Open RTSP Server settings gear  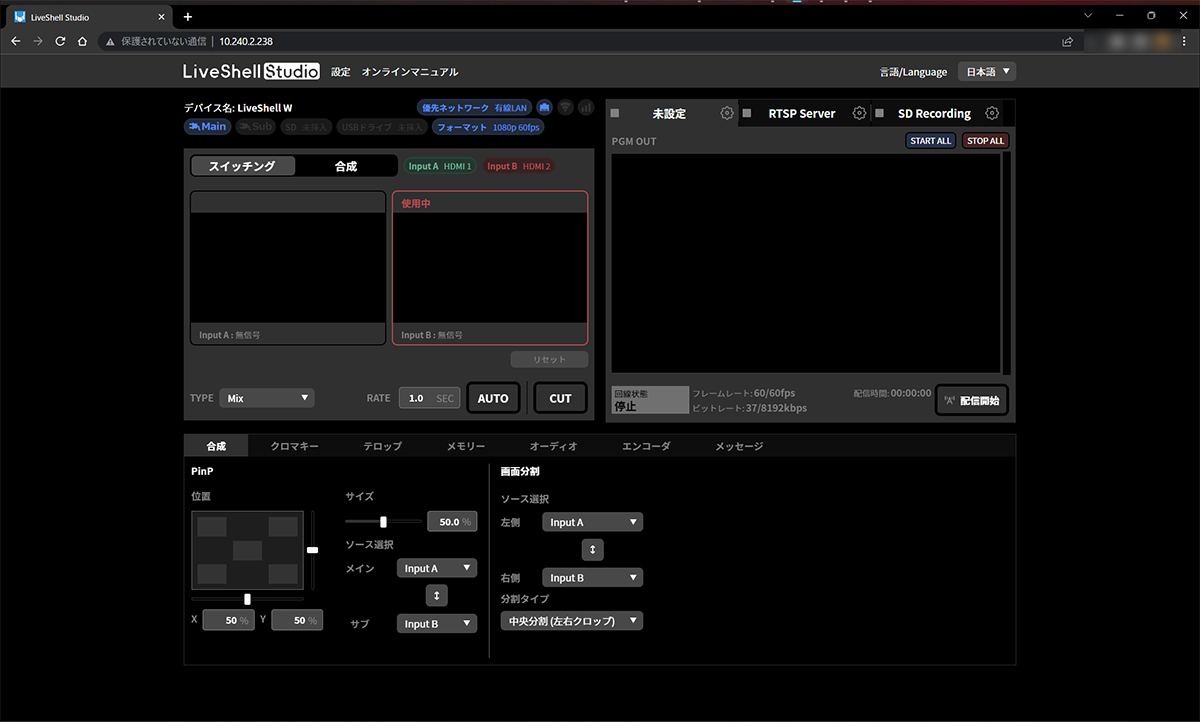[x=859, y=113]
